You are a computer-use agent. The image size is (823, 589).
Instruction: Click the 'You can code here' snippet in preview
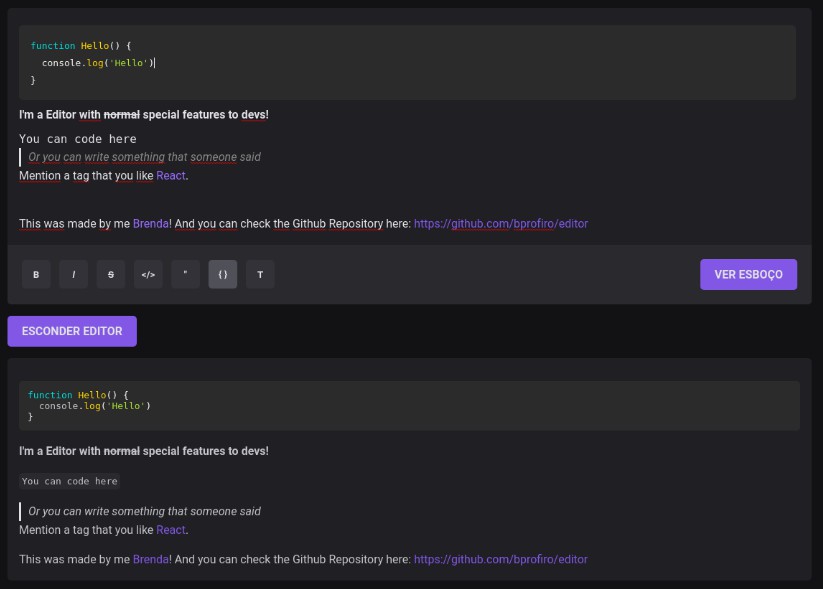point(69,481)
